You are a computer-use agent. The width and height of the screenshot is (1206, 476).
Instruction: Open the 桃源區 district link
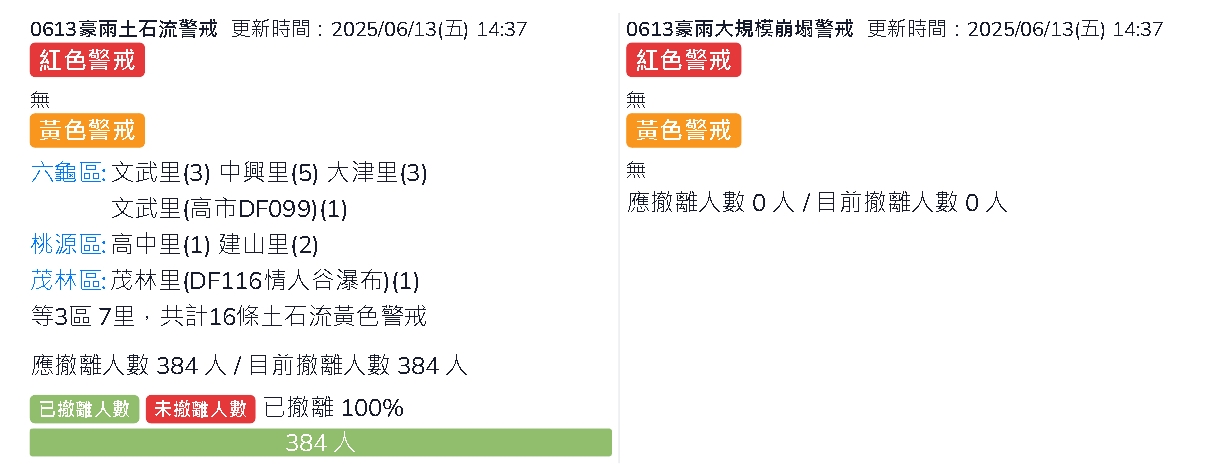point(66,245)
